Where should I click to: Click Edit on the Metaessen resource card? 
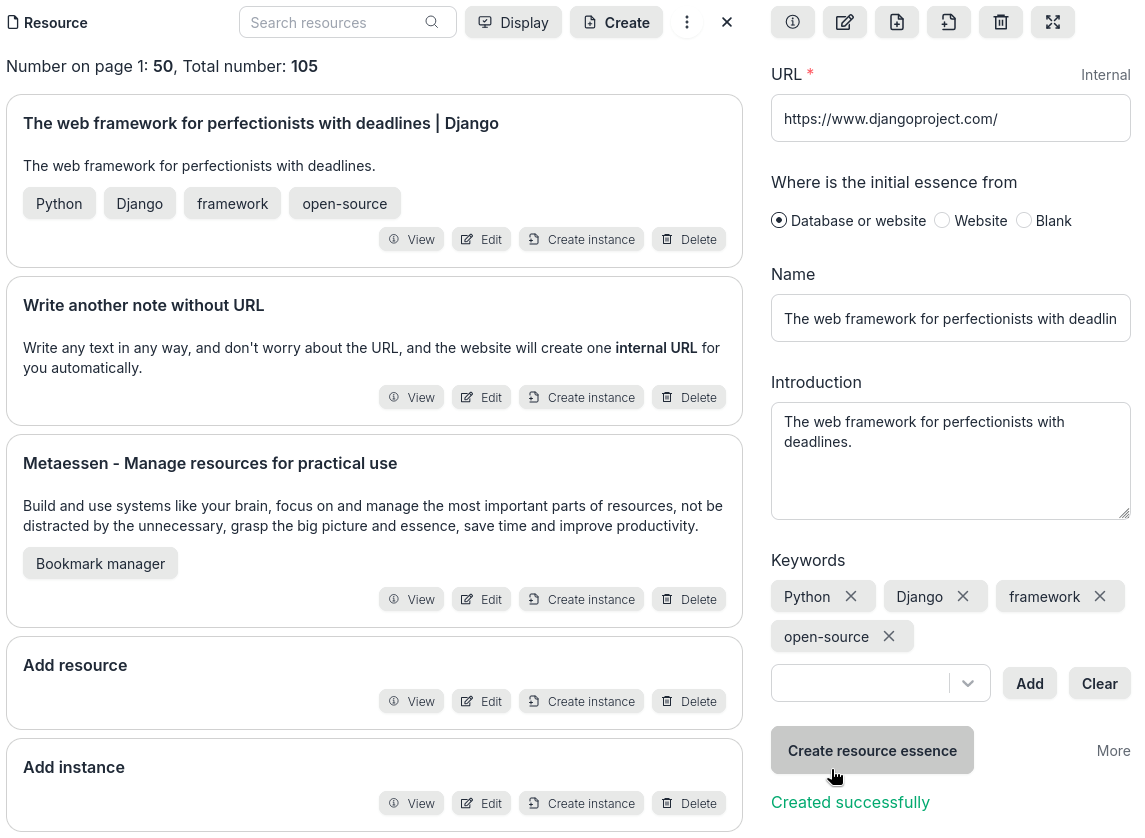coord(481,599)
